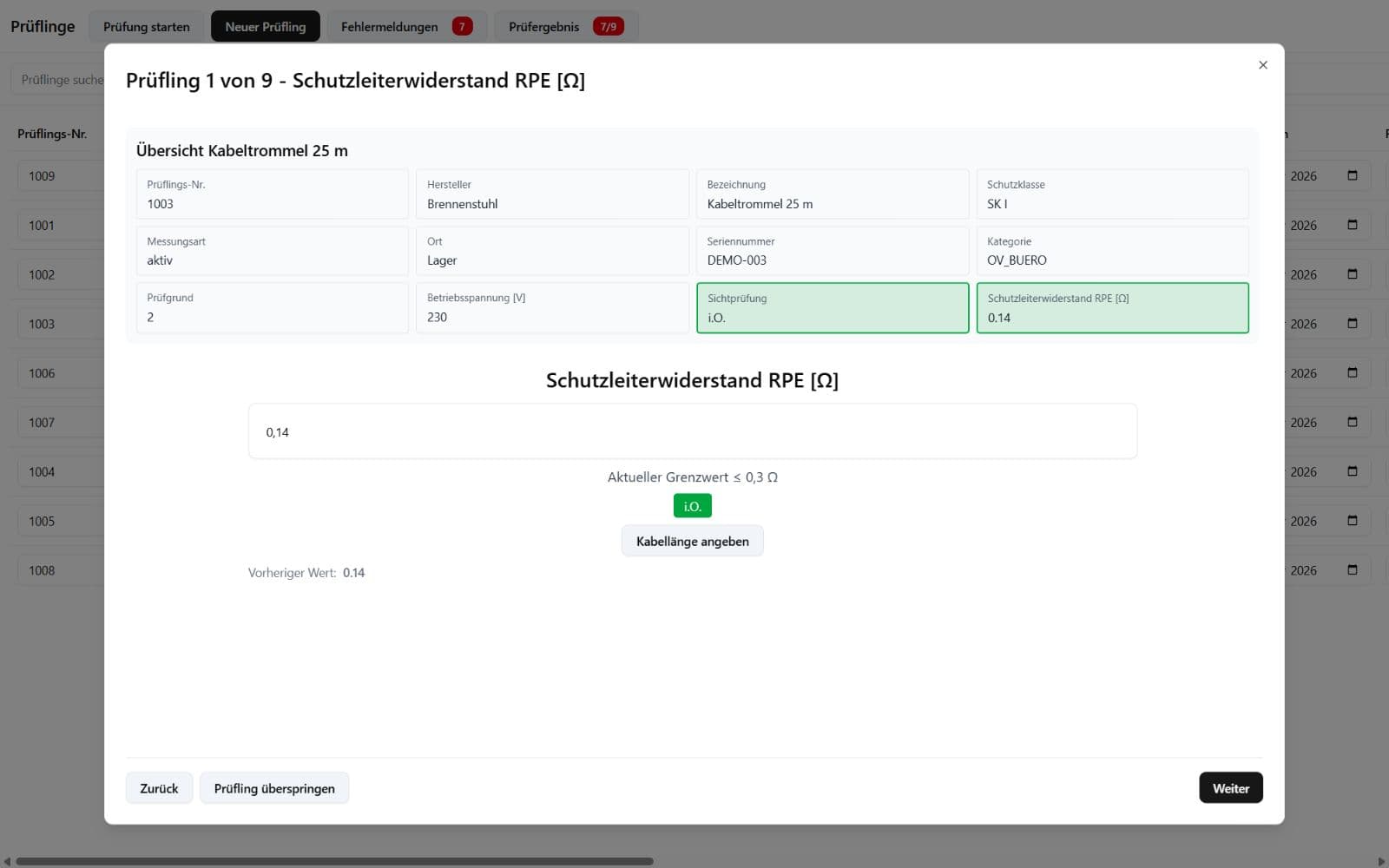The image size is (1389, 868).
Task: Open the calendar icon in row 1009
Action: click(x=1353, y=176)
